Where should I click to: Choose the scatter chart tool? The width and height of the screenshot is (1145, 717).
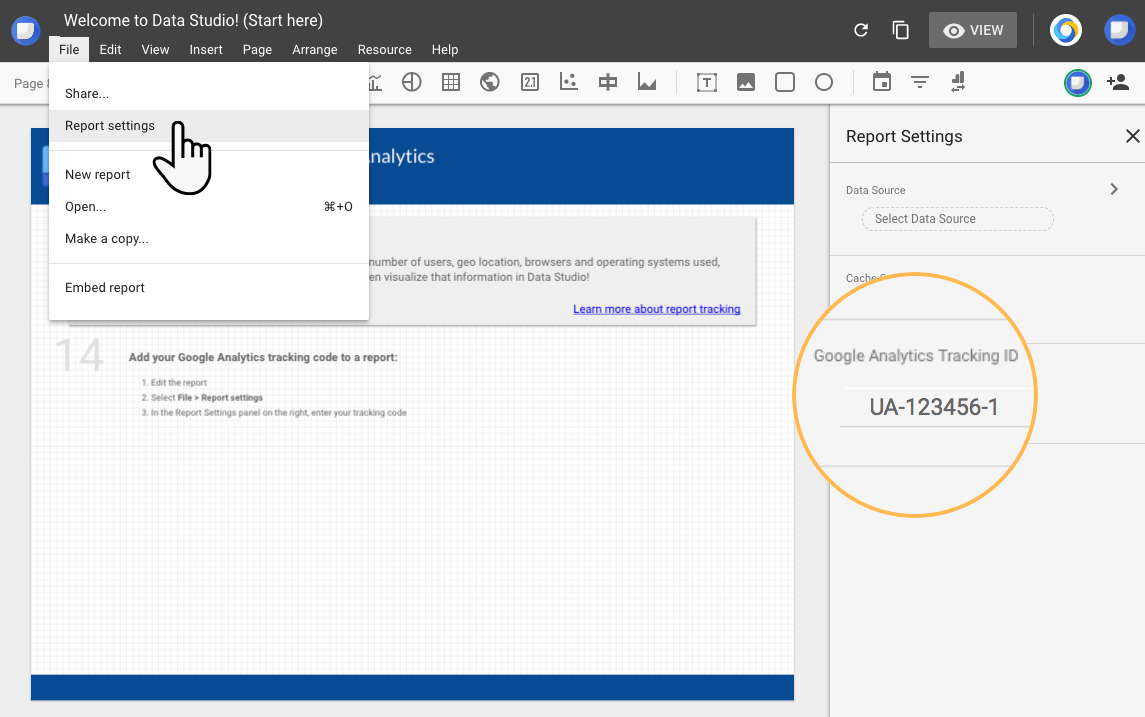tap(569, 83)
